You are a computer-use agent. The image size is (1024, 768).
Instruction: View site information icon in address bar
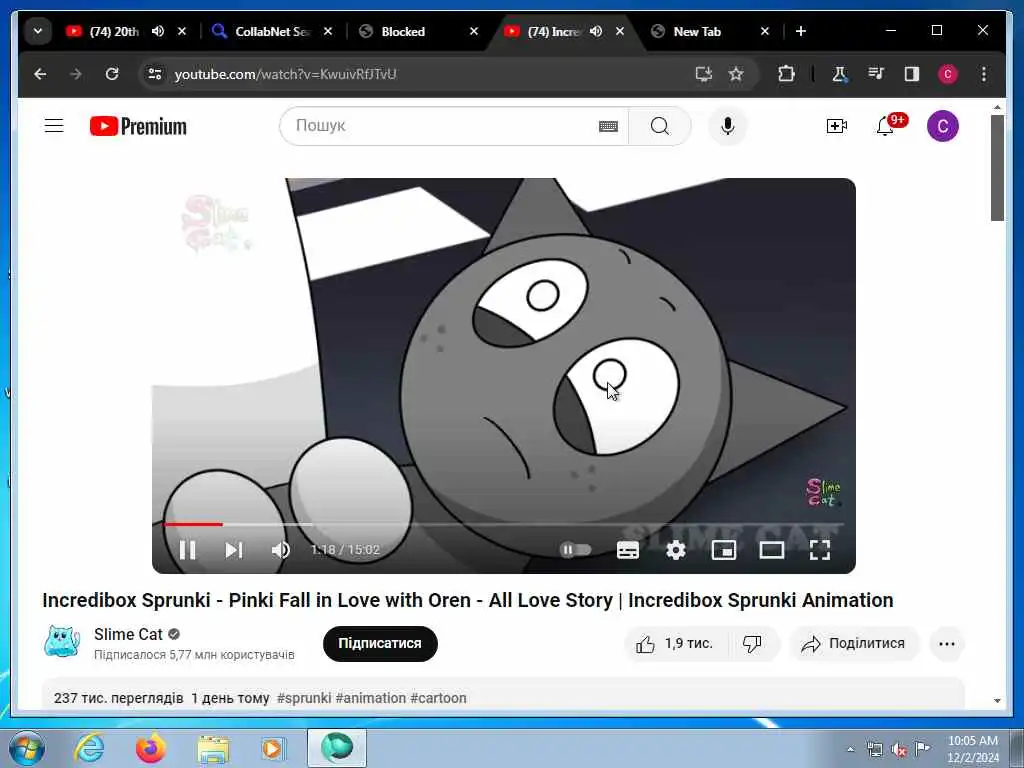155,74
